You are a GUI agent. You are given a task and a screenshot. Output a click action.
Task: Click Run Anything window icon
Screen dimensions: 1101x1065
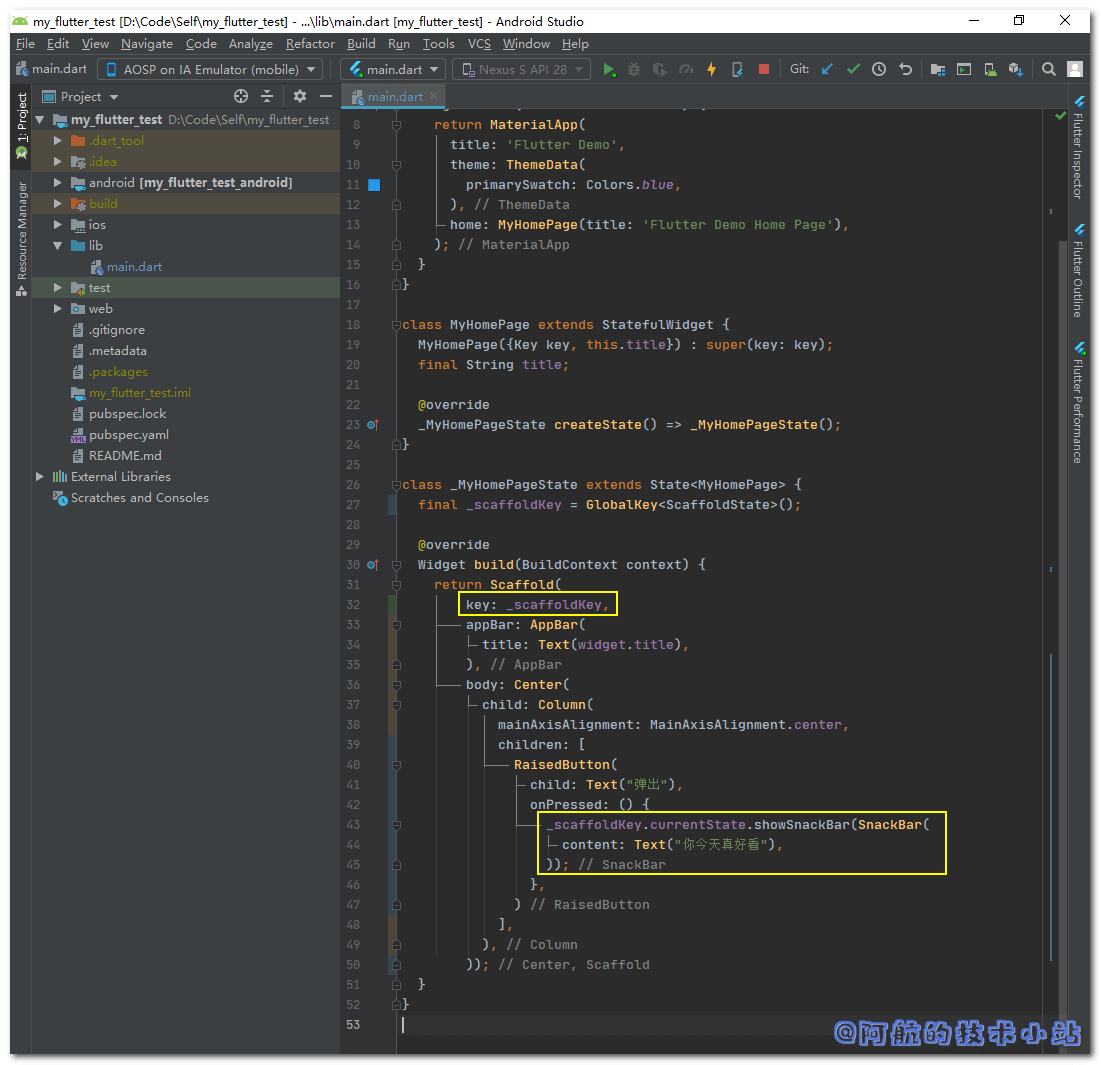tap(964, 69)
